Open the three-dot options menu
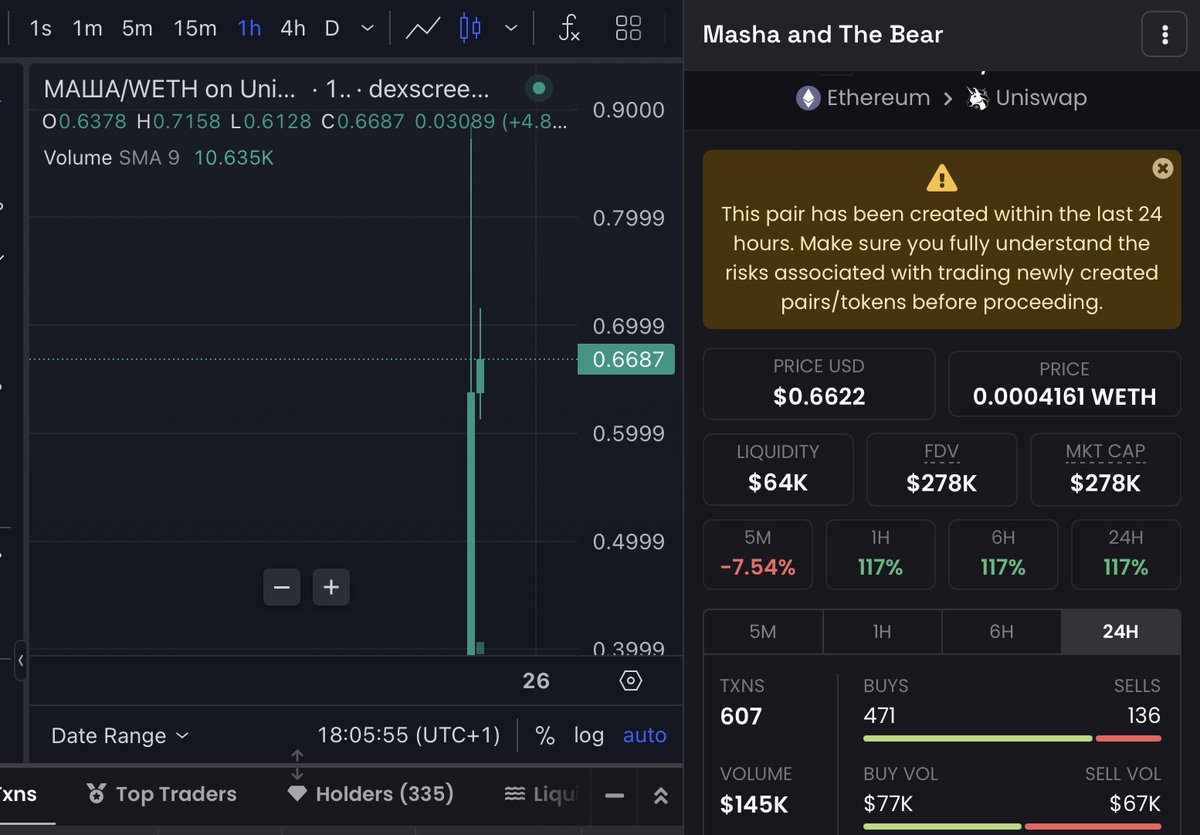The height and width of the screenshot is (835, 1200). tap(1165, 36)
